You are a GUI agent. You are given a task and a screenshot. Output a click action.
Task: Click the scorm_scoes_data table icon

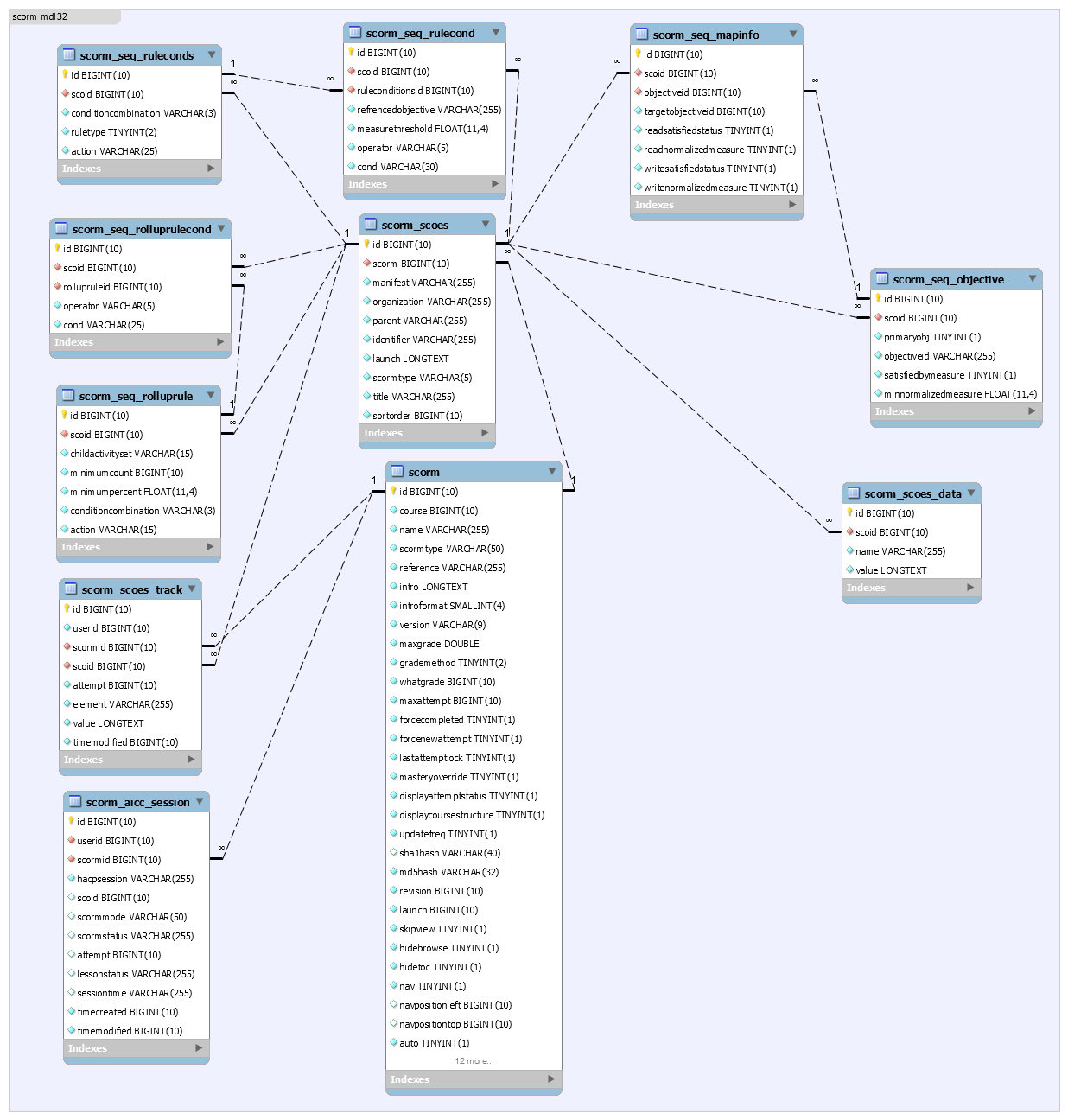[x=854, y=493]
